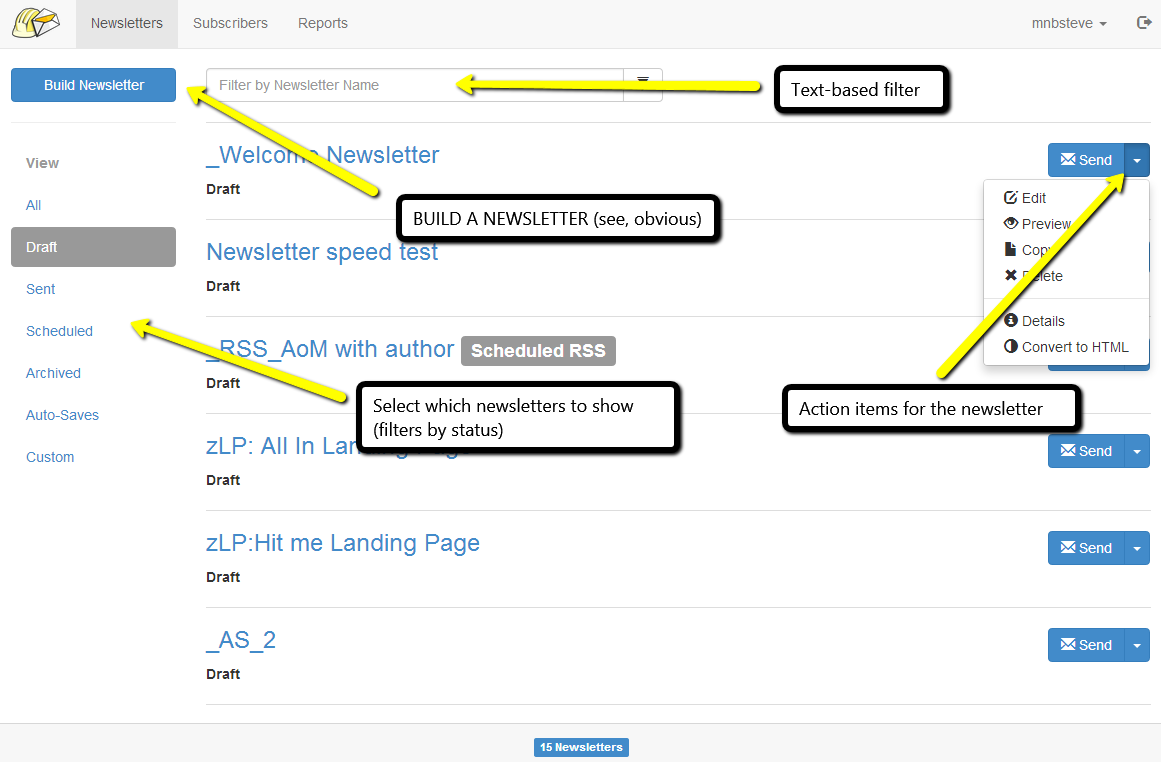
Task: Click the Filter by Newsletter Name field
Action: click(x=414, y=85)
